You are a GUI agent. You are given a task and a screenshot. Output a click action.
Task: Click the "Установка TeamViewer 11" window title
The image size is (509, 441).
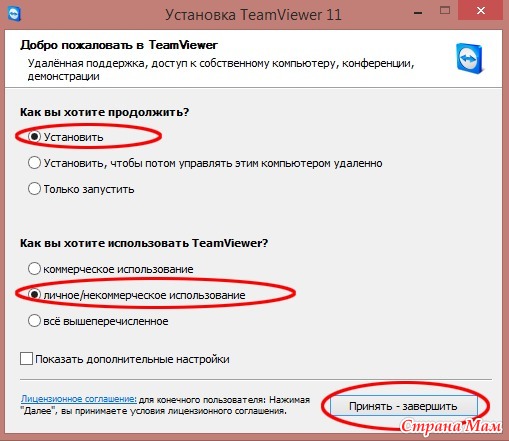click(253, 15)
